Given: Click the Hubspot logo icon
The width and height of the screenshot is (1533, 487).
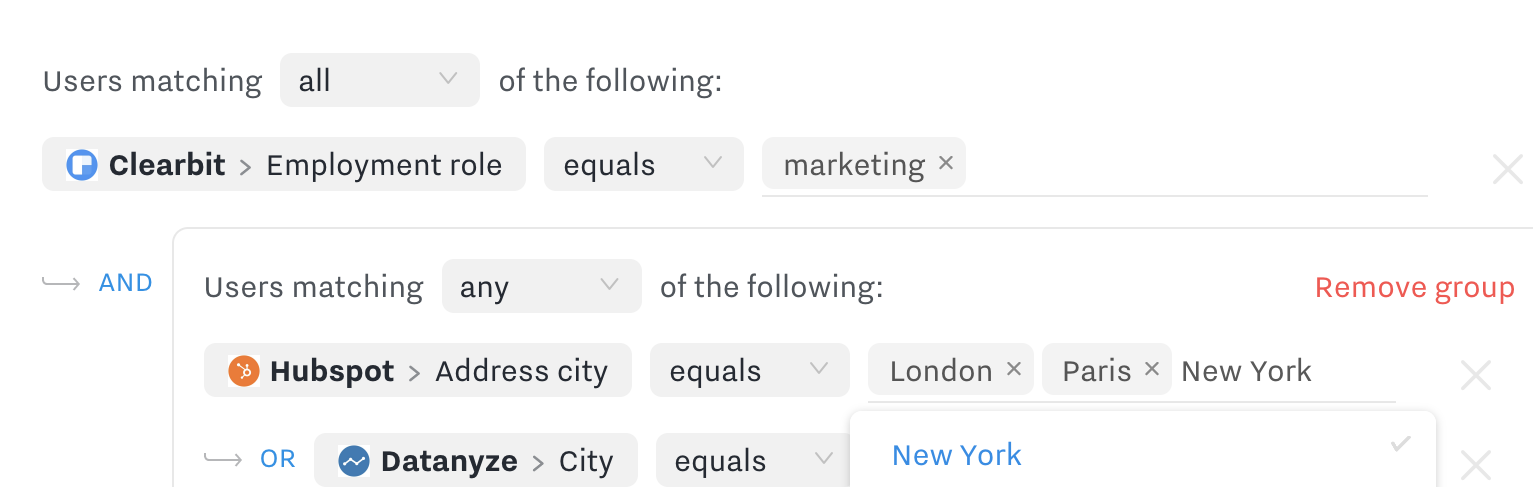Looking at the screenshot, I should click(x=243, y=371).
